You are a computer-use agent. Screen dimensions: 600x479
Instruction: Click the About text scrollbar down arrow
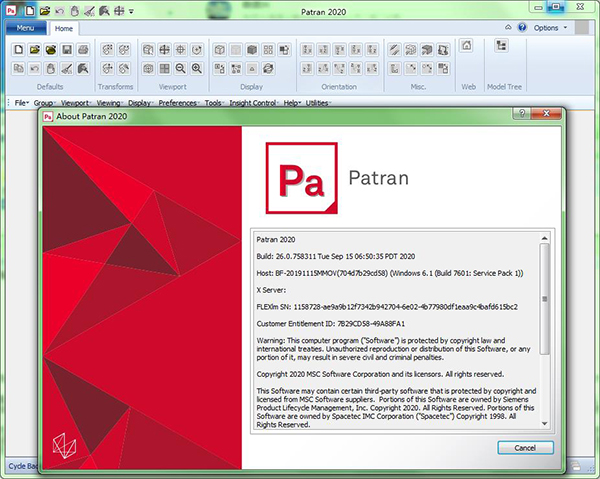pos(545,424)
